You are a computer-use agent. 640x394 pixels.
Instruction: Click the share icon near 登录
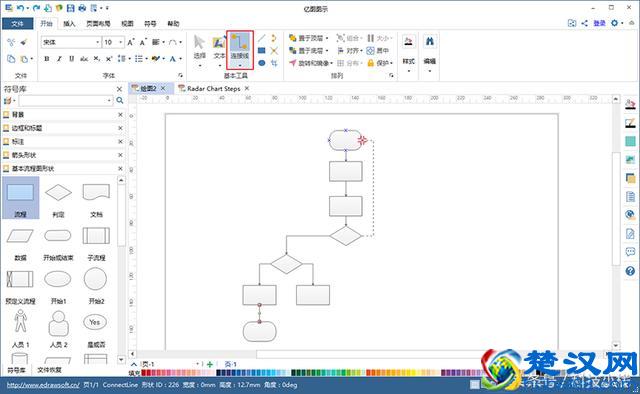coord(584,23)
